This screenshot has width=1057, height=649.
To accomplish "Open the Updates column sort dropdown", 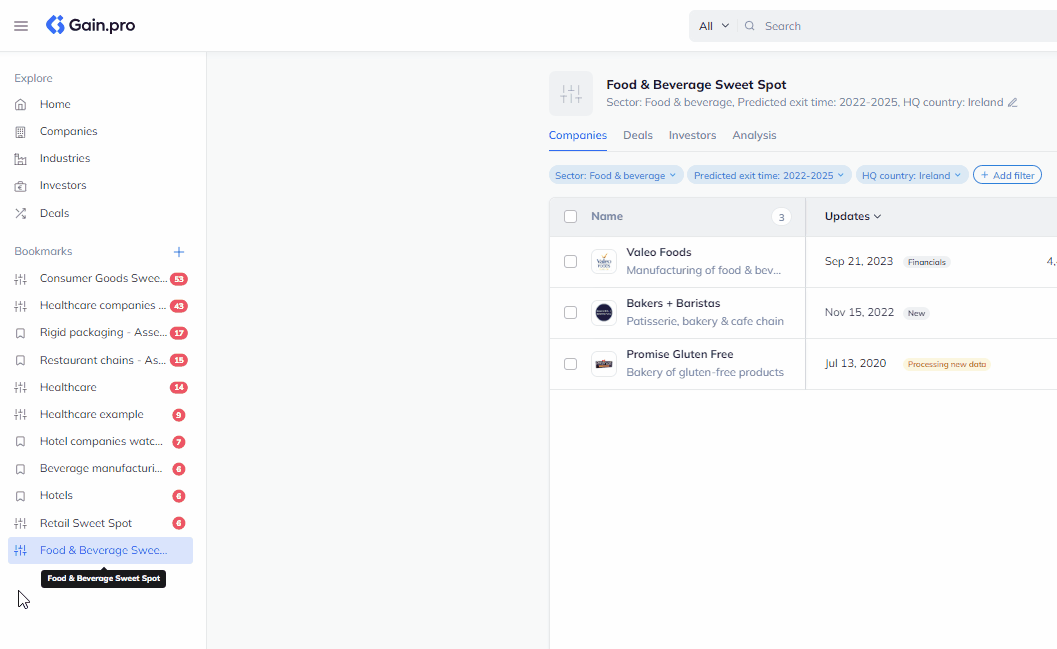I will click(x=853, y=216).
